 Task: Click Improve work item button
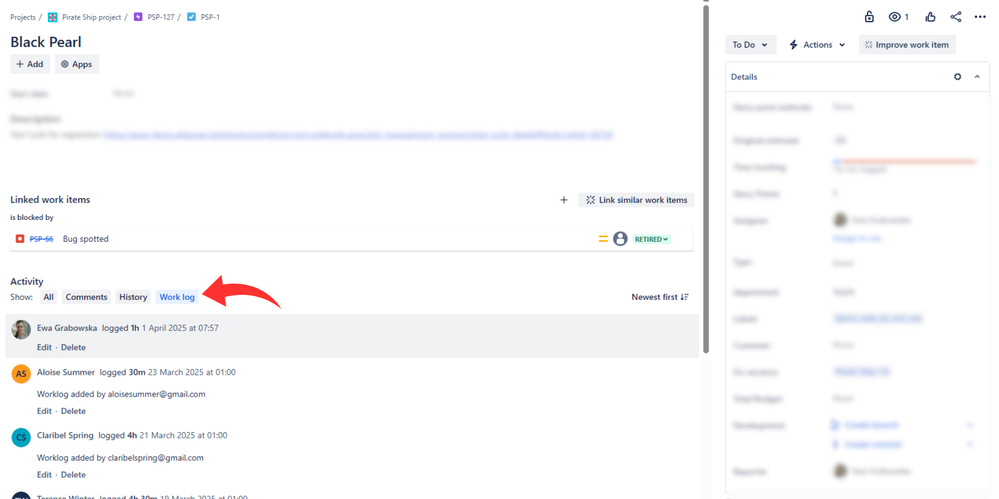(x=907, y=45)
